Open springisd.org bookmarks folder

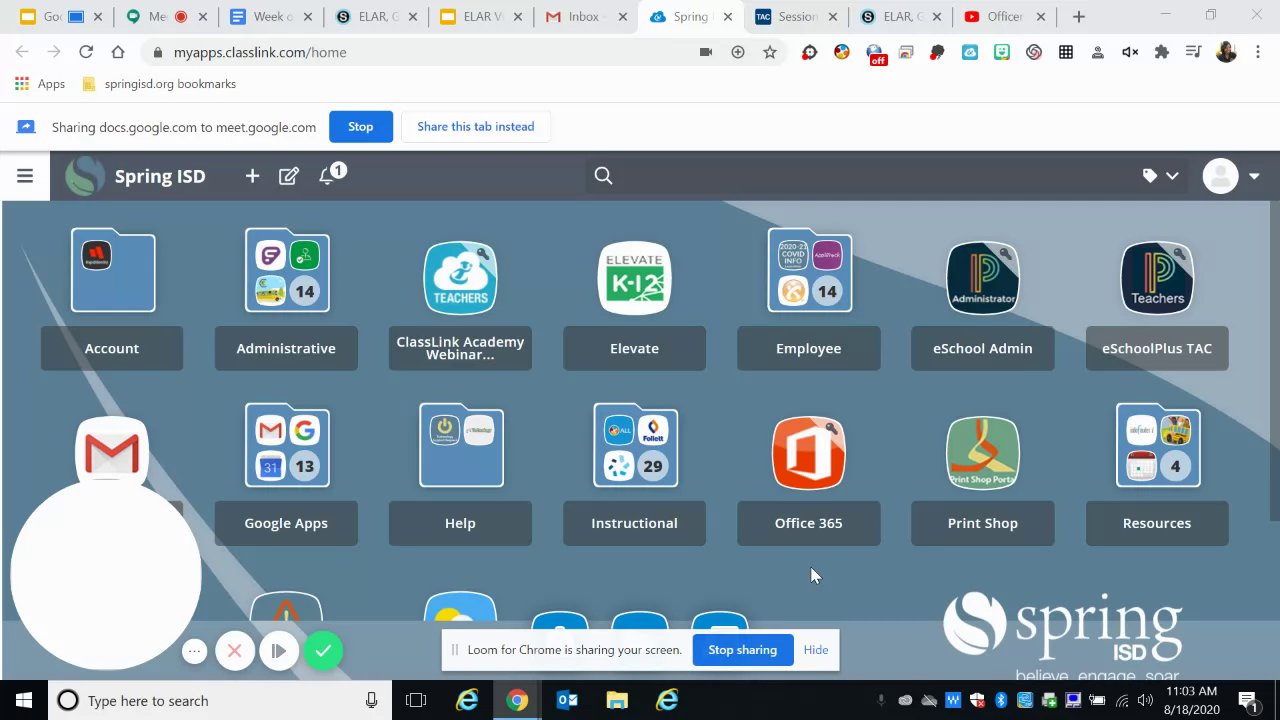[x=159, y=84]
